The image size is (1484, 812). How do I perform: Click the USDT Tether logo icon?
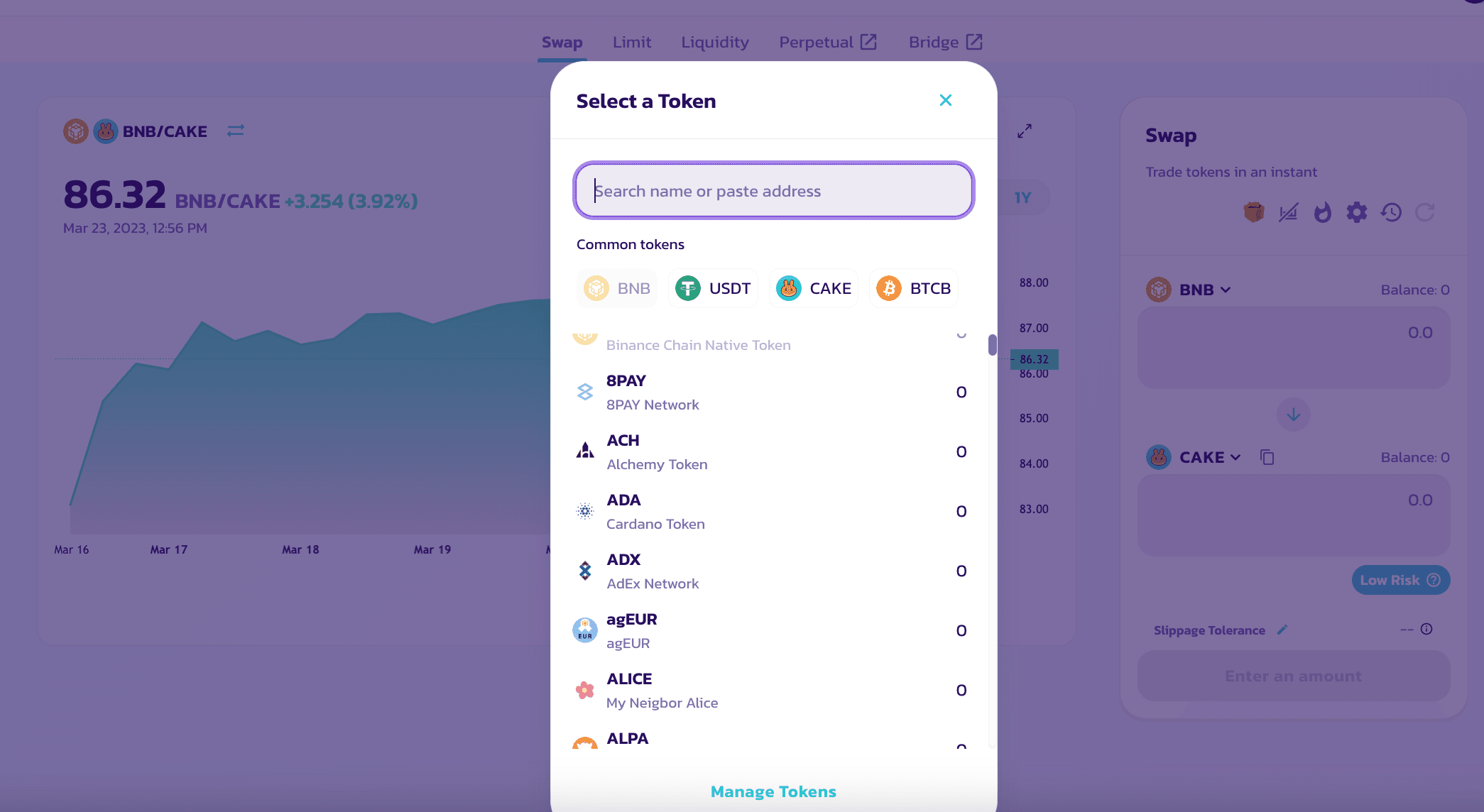click(x=688, y=288)
